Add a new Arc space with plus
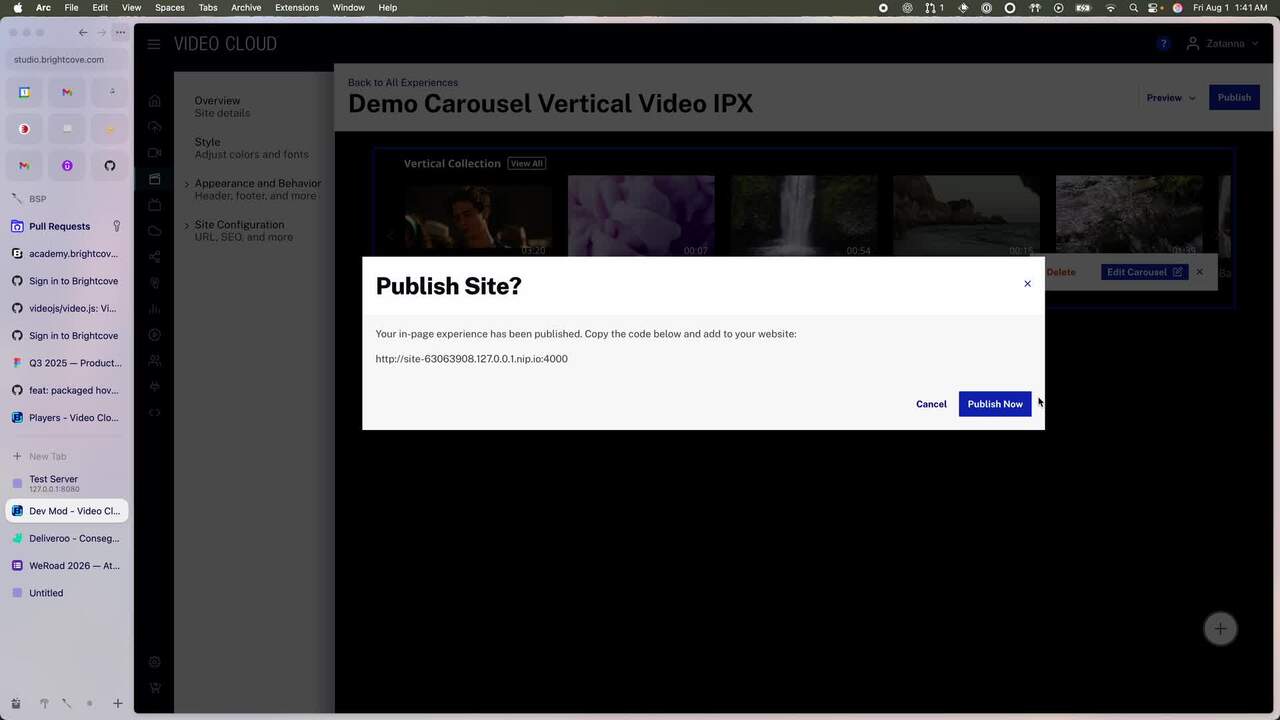This screenshot has height=720, width=1280. [x=117, y=704]
